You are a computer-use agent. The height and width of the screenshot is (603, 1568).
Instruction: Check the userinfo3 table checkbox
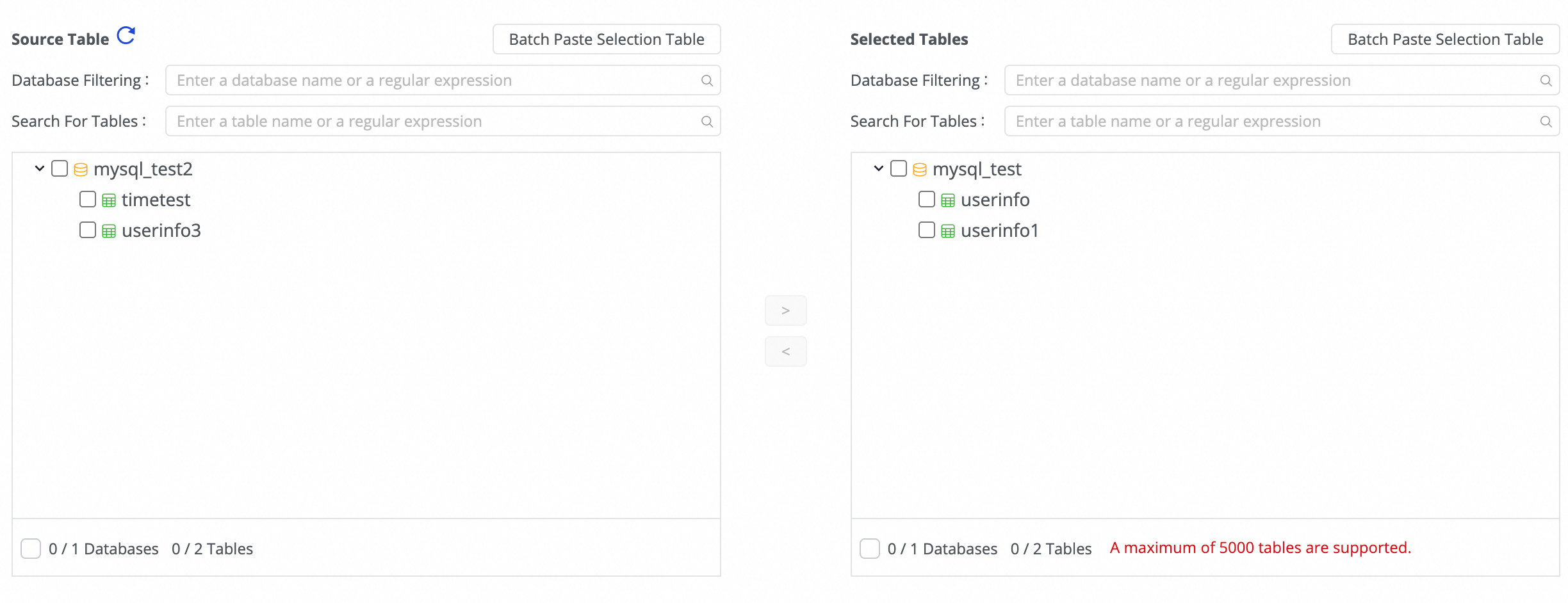[88, 230]
